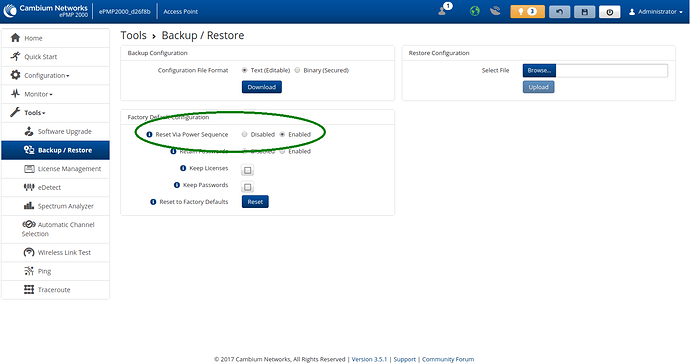
Task: Click Browse to select file
Action: [539, 70]
